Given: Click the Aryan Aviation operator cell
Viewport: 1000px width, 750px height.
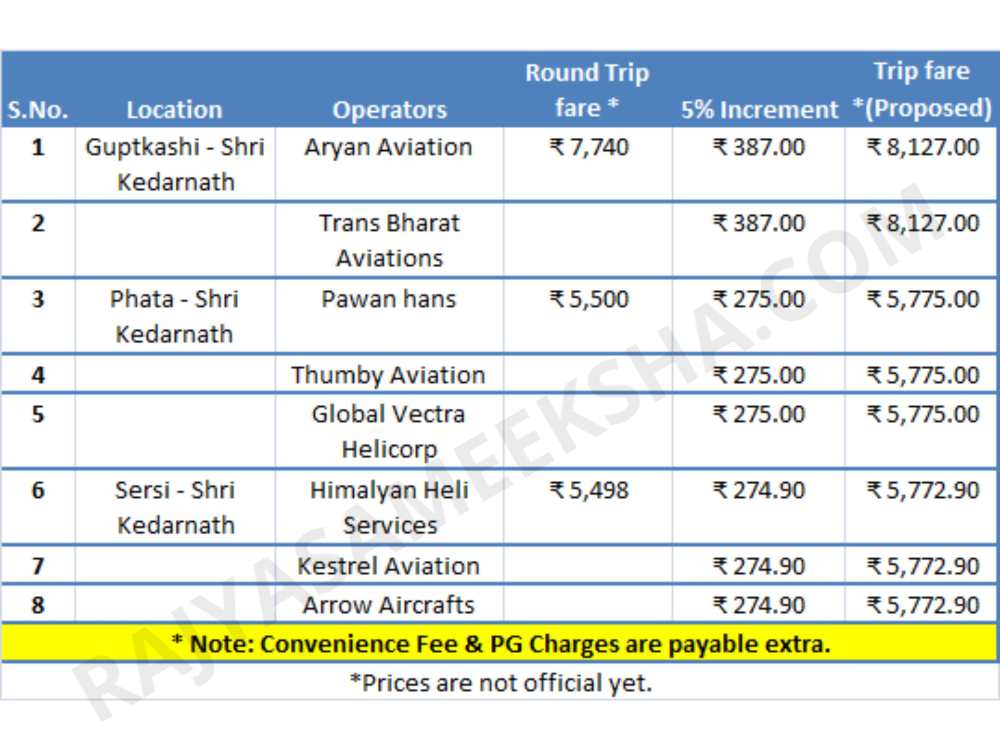Looking at the screenshot, I should click(389, 147).
